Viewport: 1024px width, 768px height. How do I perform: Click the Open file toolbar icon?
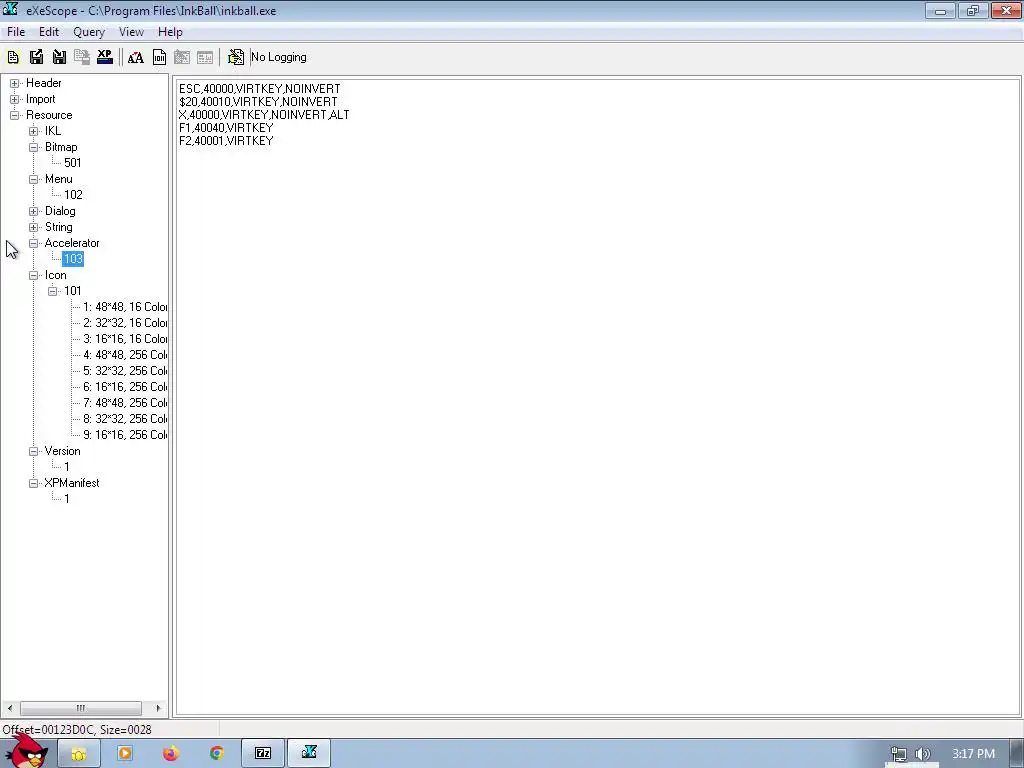tap(13, 57)
